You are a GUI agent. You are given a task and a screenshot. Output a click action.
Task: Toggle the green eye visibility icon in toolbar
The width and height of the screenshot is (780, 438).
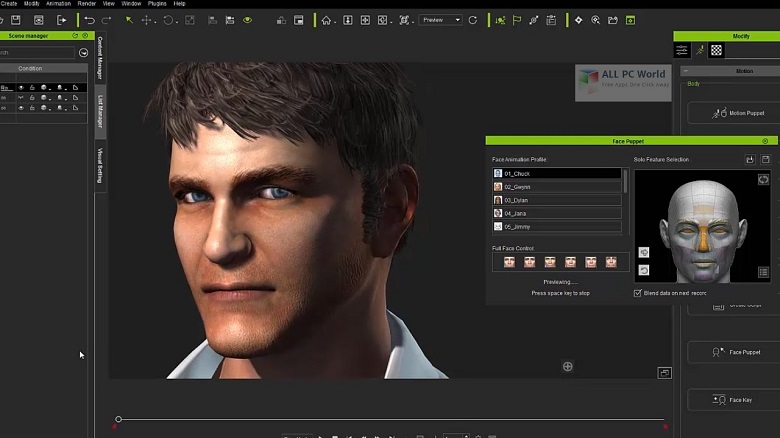[247, 20]
